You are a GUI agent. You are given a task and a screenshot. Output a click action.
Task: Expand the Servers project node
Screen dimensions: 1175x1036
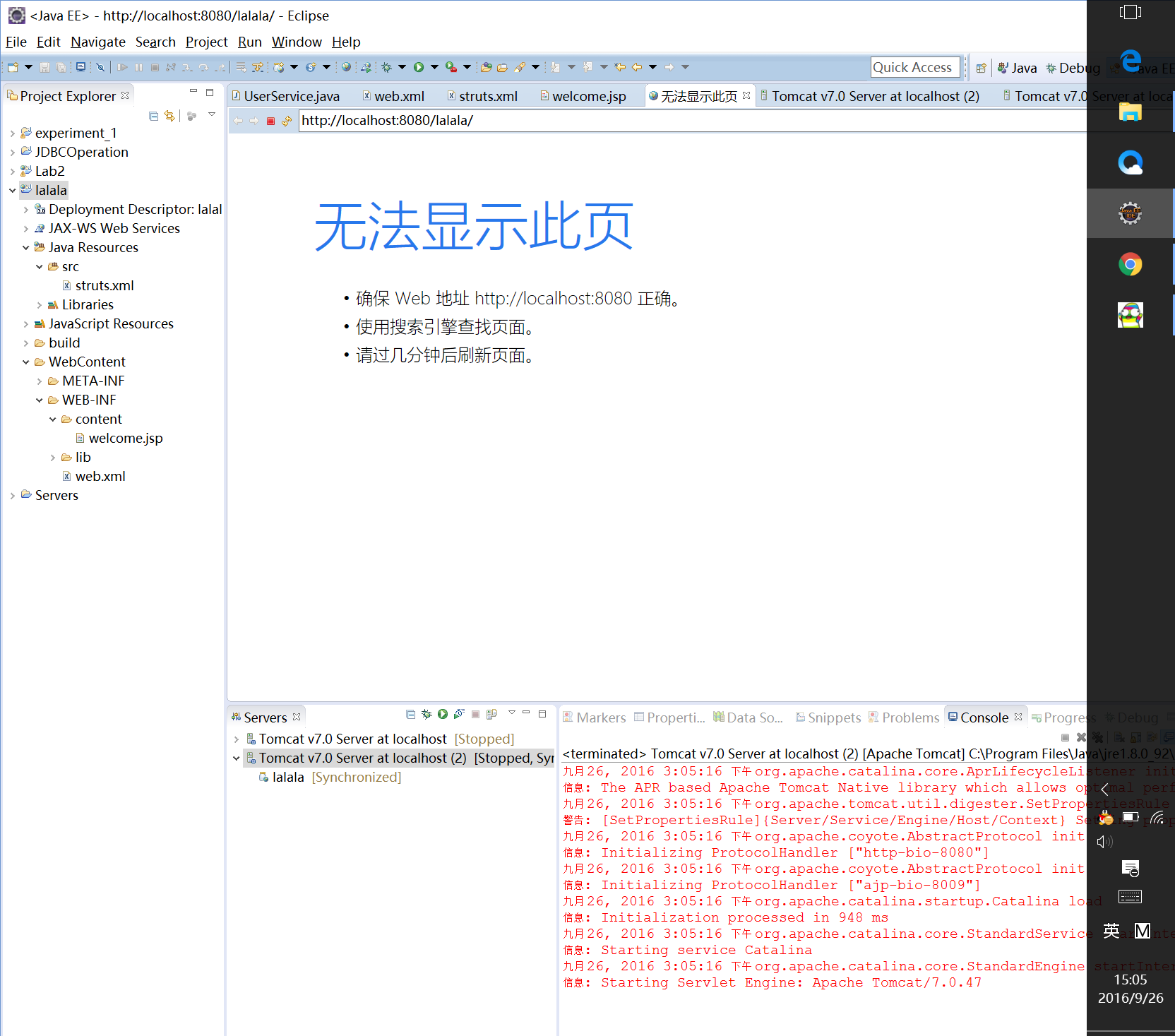click(x=13, y=496)
